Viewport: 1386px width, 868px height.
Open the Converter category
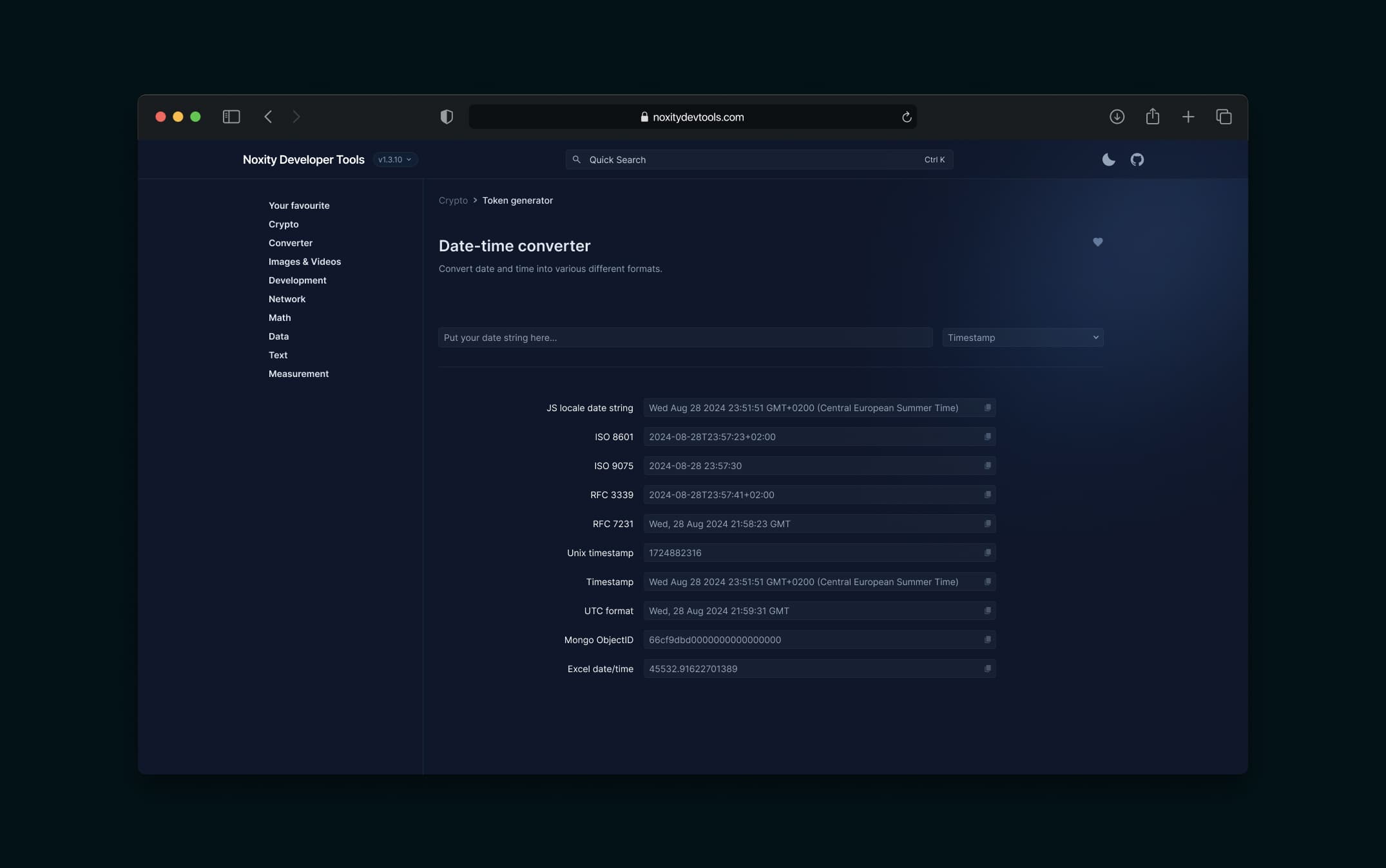(x=291, y=243)
